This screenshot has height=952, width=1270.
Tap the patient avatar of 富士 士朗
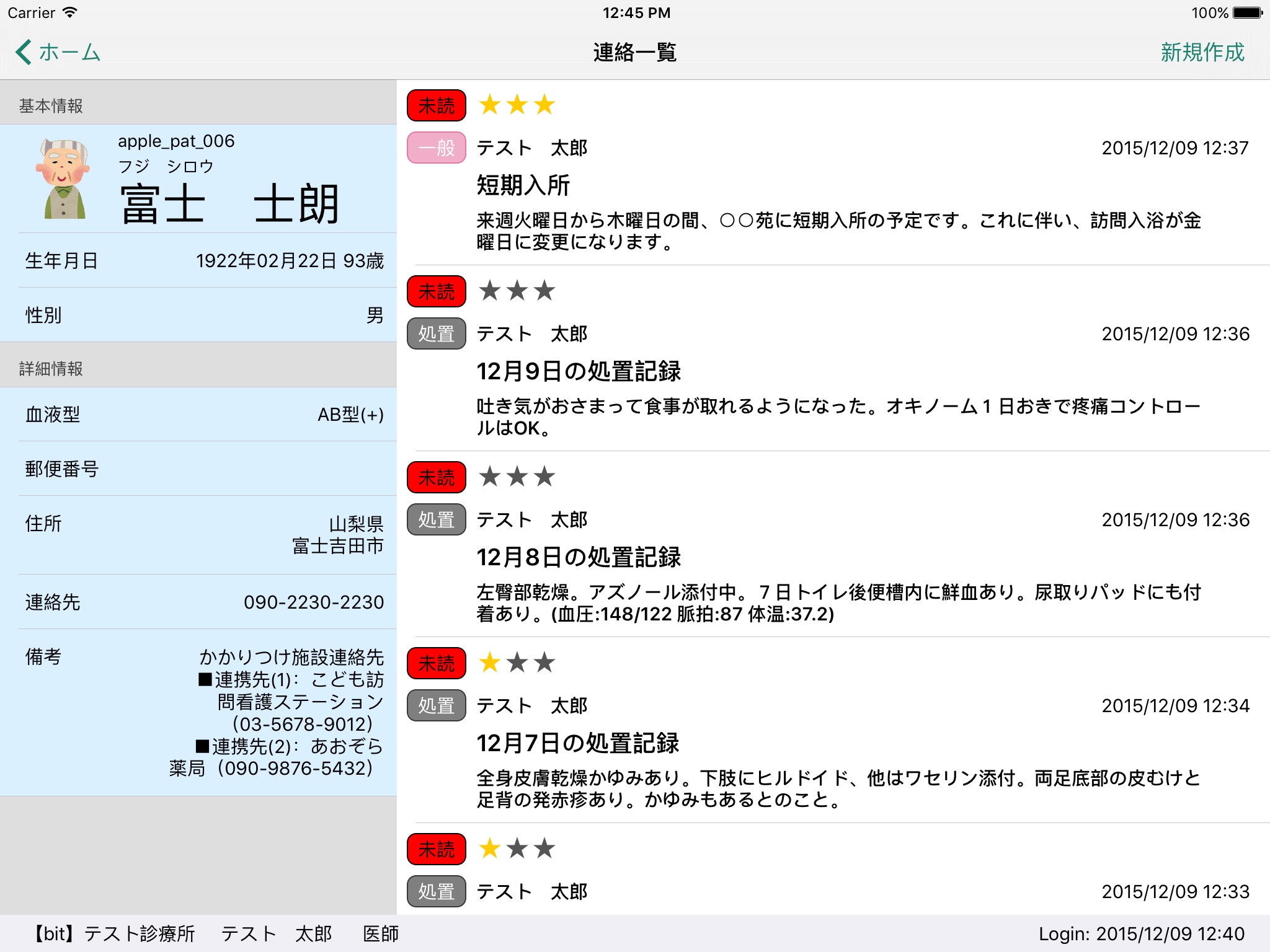[x=64, y=179]
